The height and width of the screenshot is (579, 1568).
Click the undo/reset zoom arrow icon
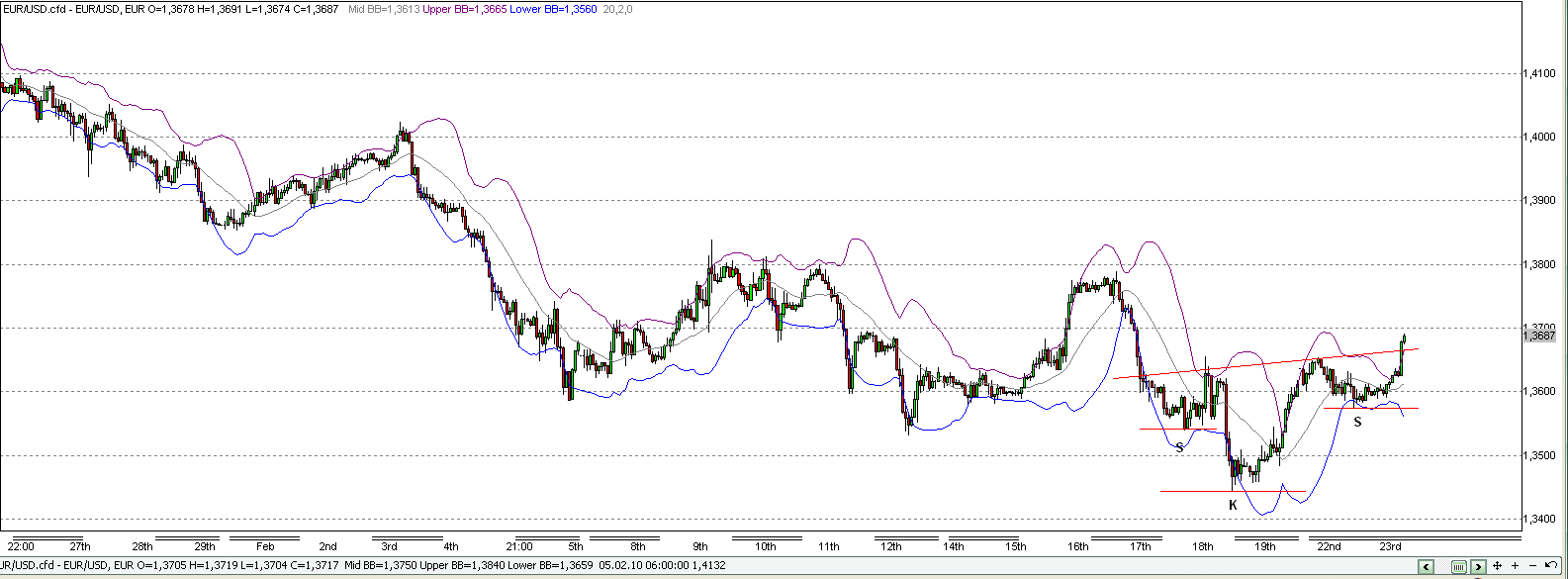click(x=1551, y=565)
